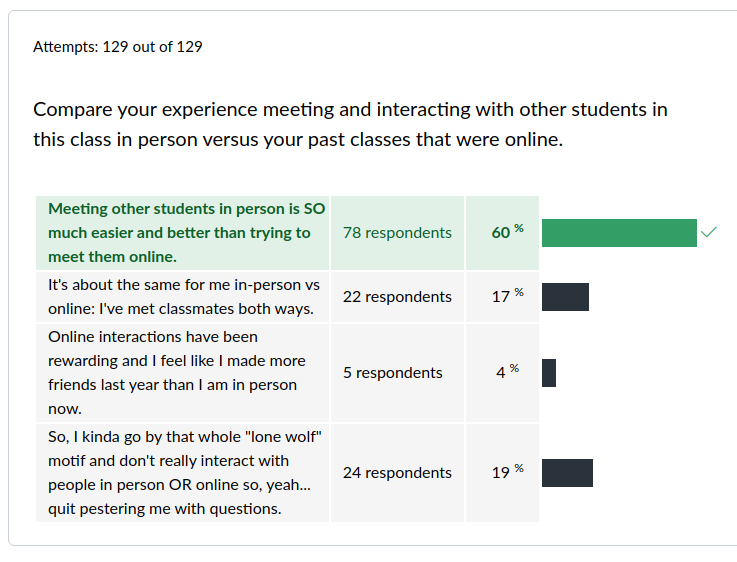Click the 'Attempts: 129 out of 129' text
This screenshot has width=737, height=562.
point(118,47)
